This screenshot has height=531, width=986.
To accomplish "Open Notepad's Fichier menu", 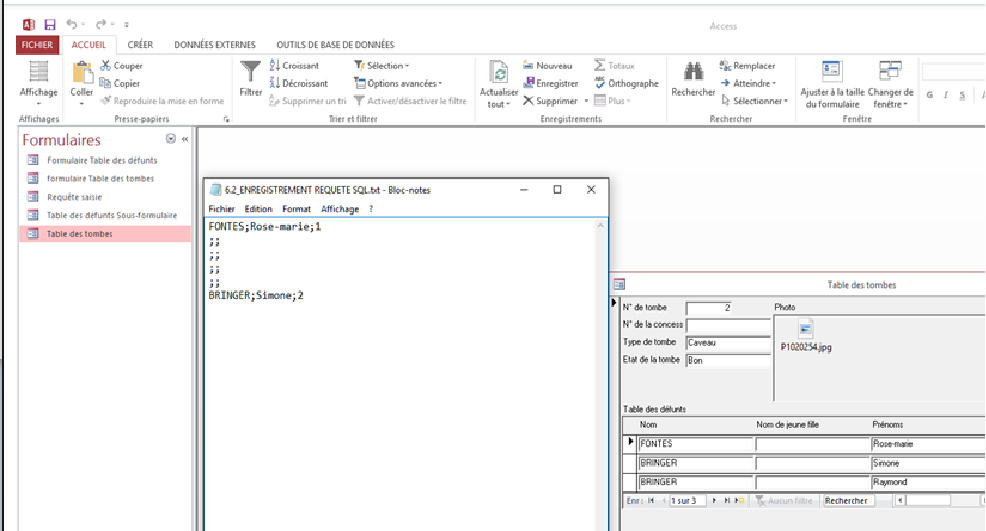I will [221, 209].
